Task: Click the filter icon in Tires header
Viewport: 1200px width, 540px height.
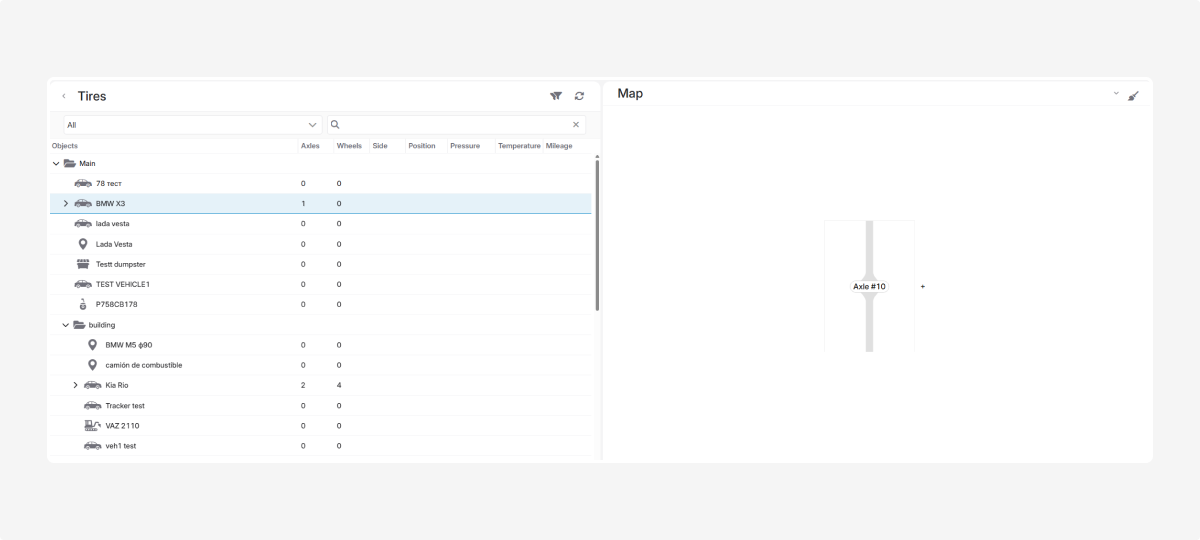Action: point(556,96)
